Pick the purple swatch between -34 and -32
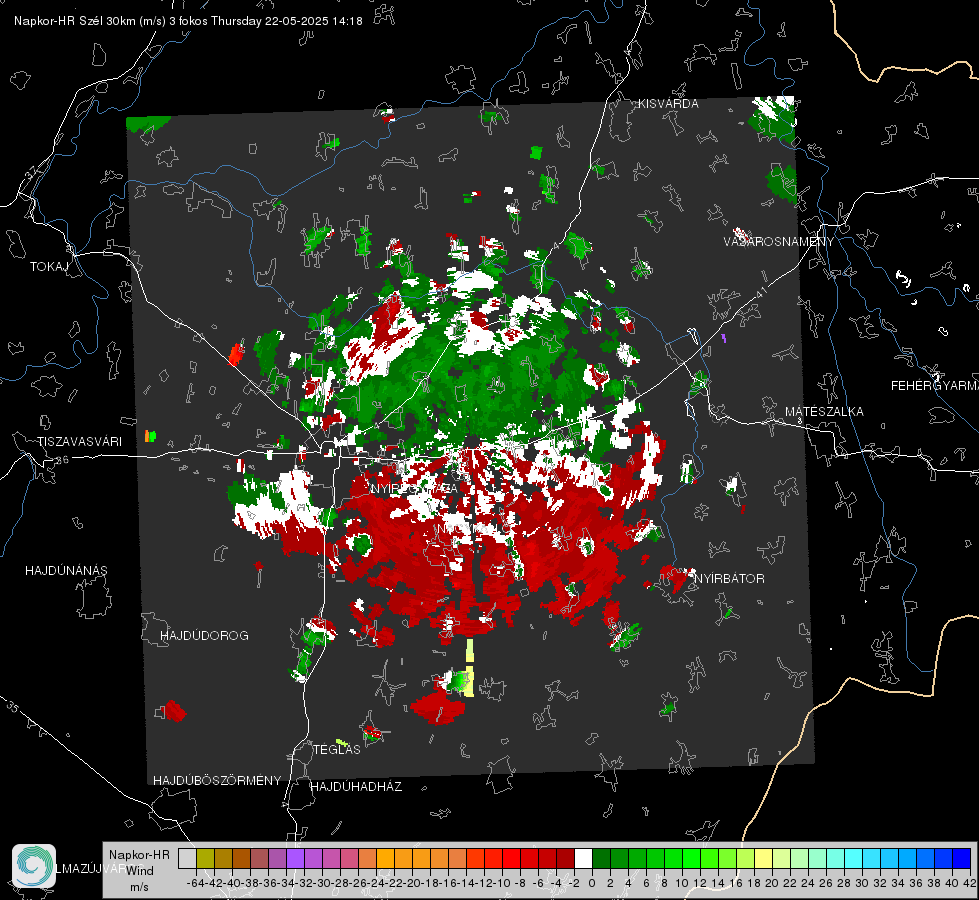This screenshot has width=979, height=900. (x=295, y=858)
